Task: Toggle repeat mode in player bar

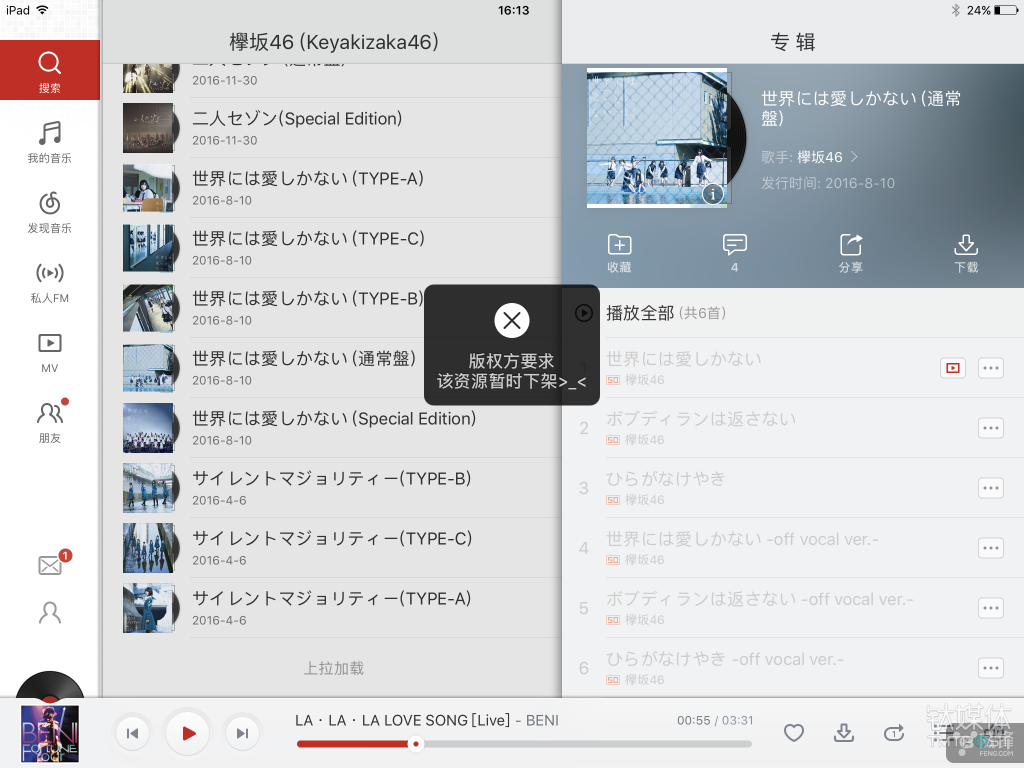Action: 894,733
